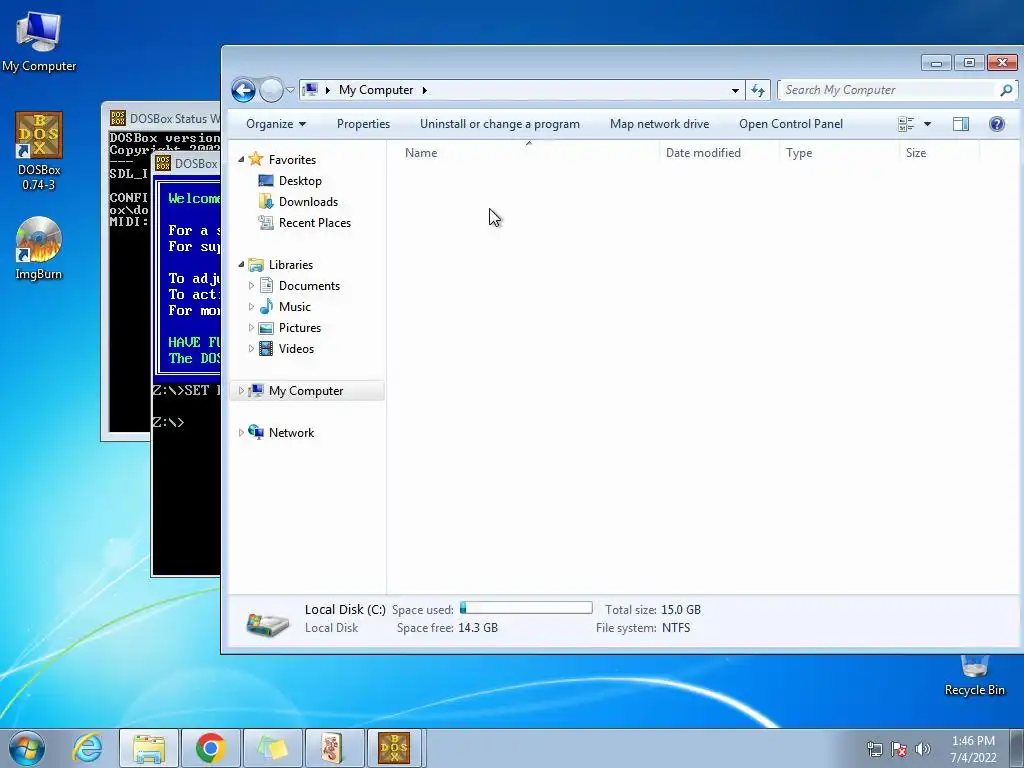Click the refresh button beside the address bar

(758, 90)
